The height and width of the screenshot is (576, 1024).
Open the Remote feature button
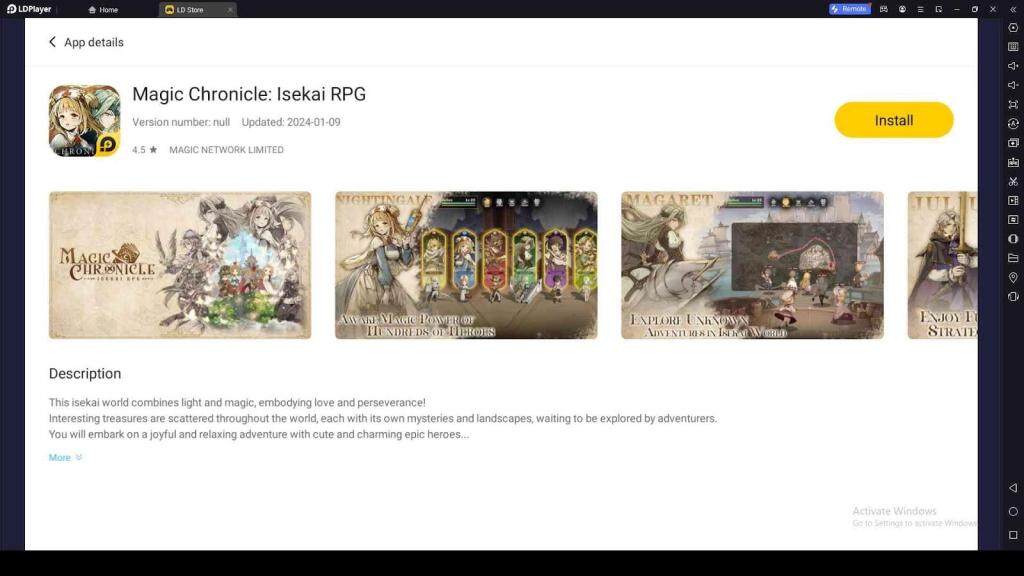(850, 9)
